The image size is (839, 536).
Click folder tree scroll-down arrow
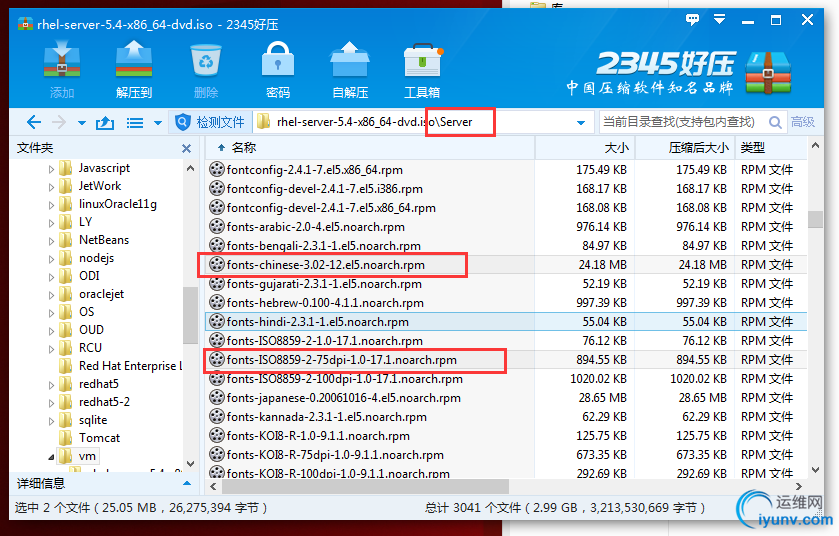point(190,463)
